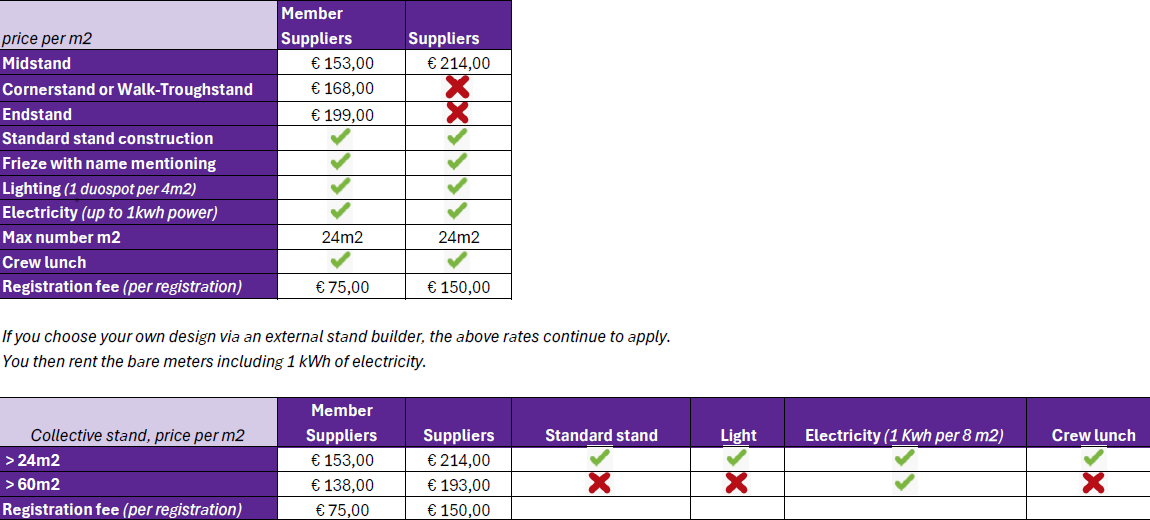Click red cross for >60m2 Crew lunch
Viewport: 1150px width, 520px height.
1094,483
